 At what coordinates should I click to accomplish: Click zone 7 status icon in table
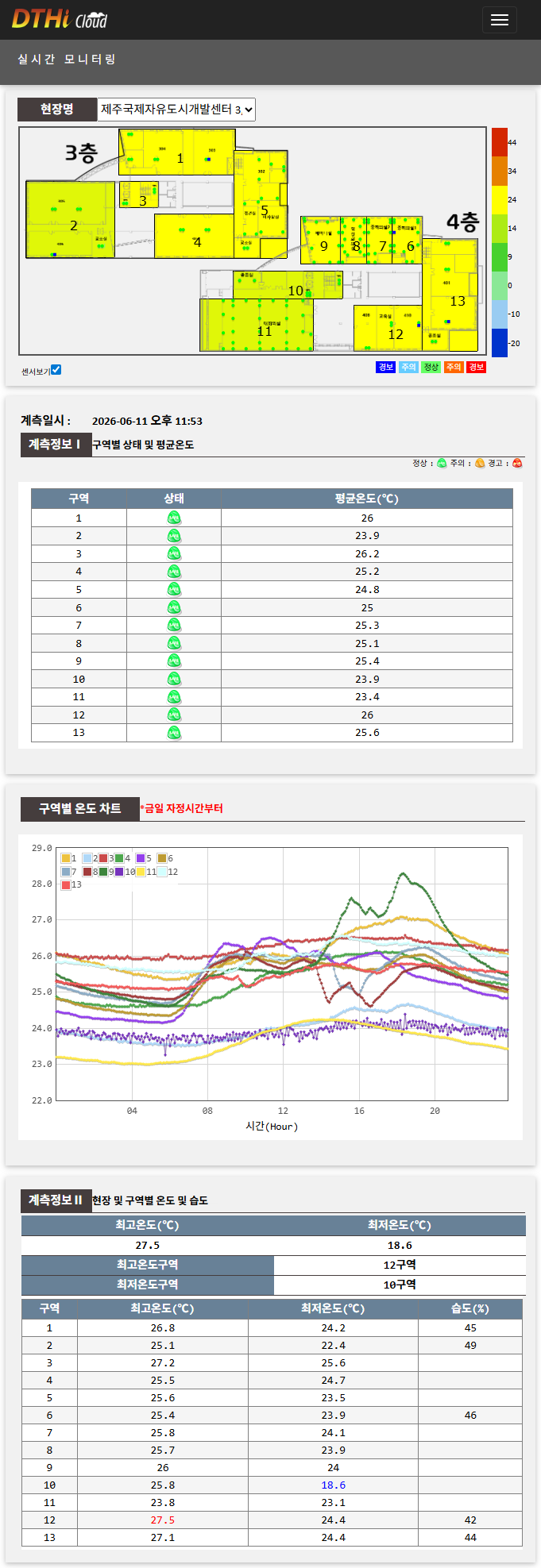[174, 626]
